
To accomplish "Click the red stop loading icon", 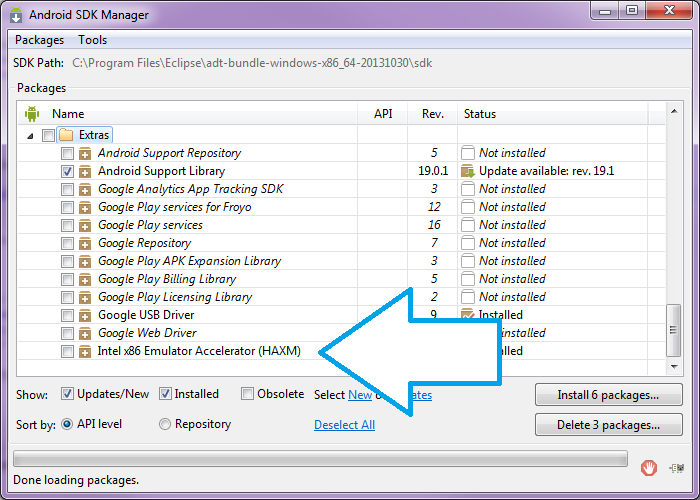I will (649, 464).
